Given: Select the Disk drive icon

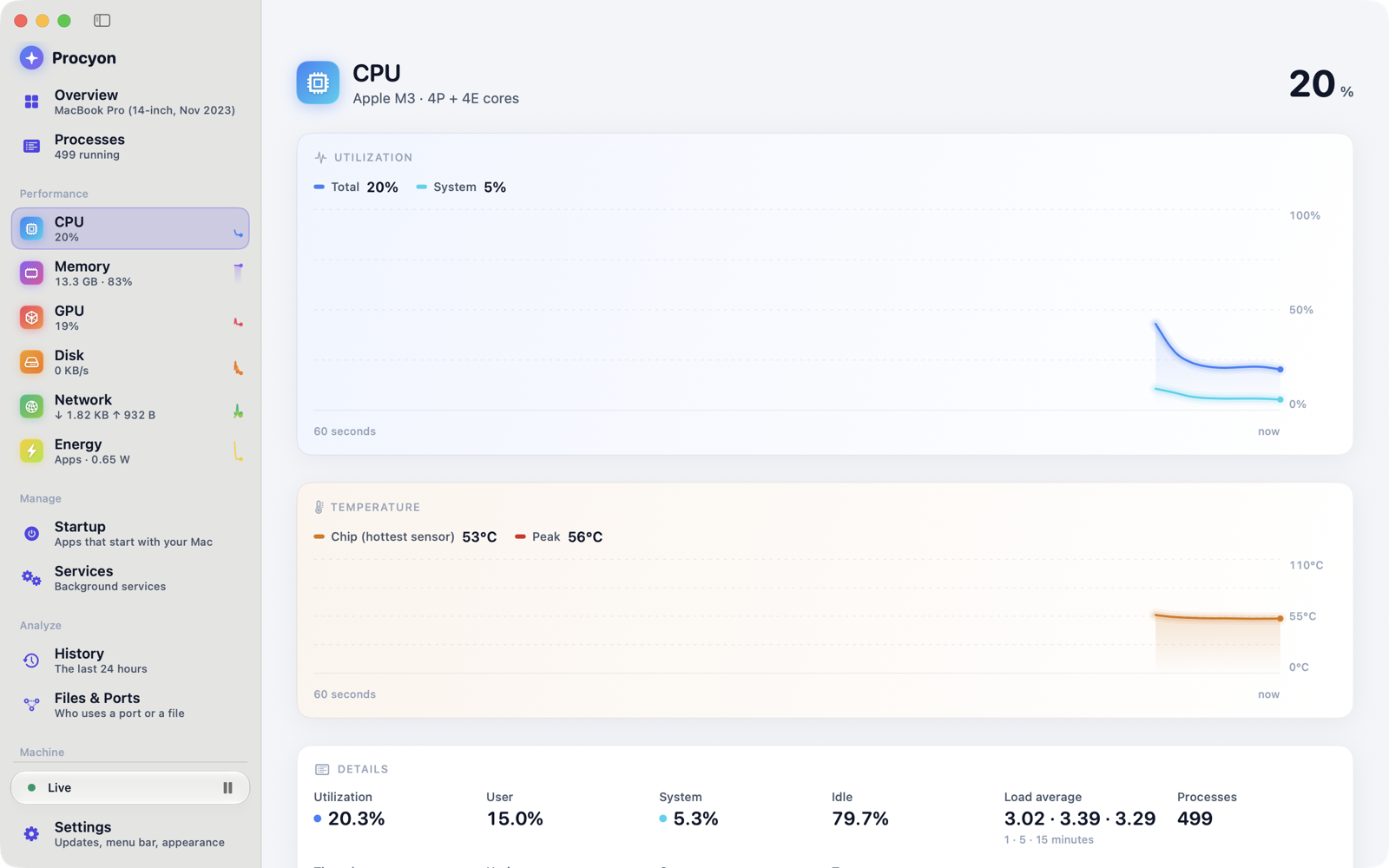Looking at the screenshot, I should pyautogui.click(x=31, y=362).
